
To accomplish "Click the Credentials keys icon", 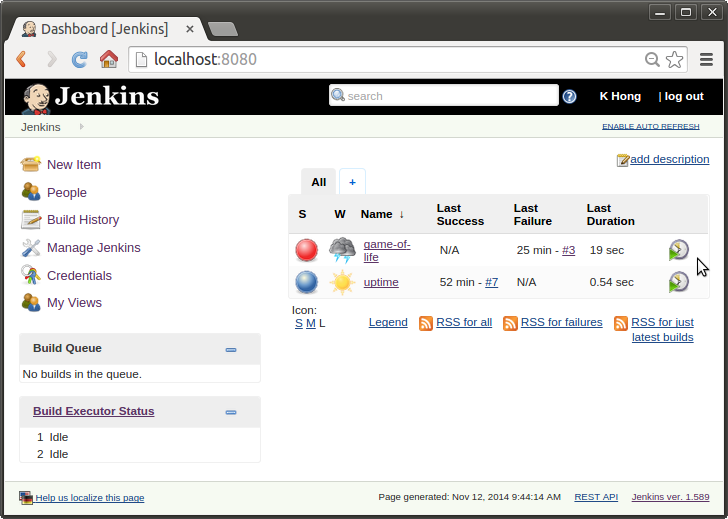I will [31, 275].
